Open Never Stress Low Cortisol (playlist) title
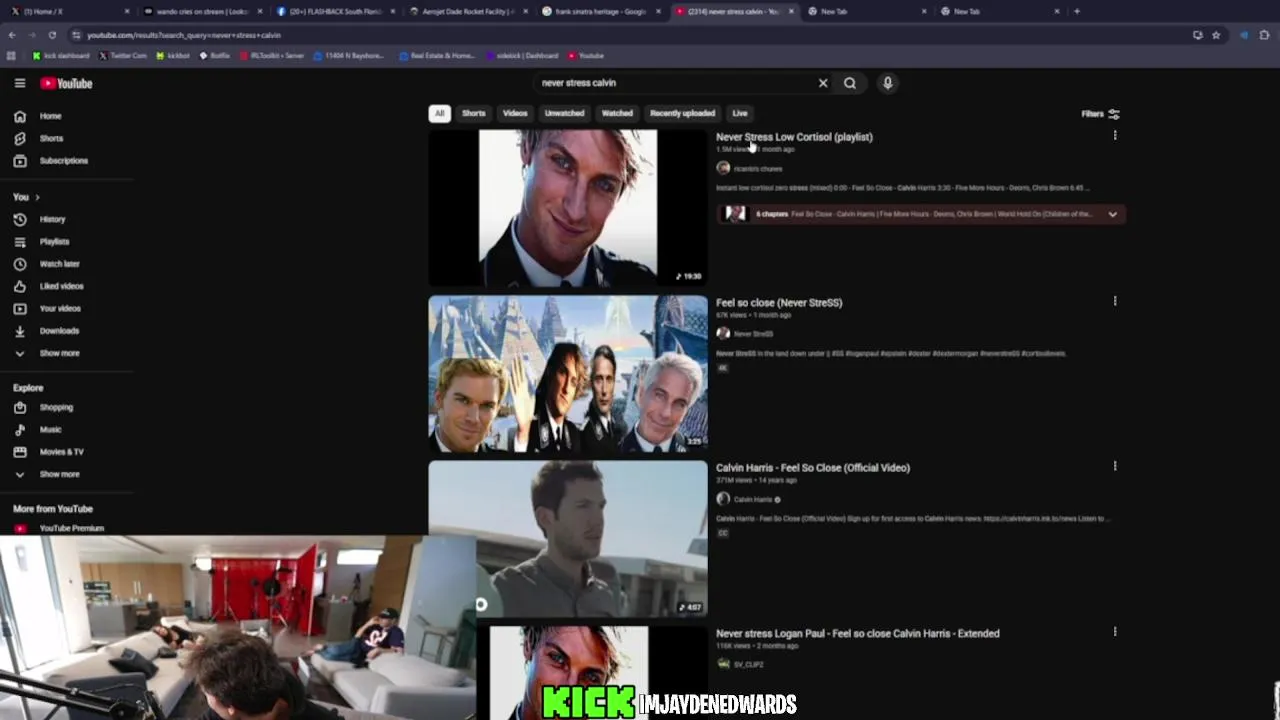The image size is (1280, 720). pyautogui.click(x=794, y=137)
